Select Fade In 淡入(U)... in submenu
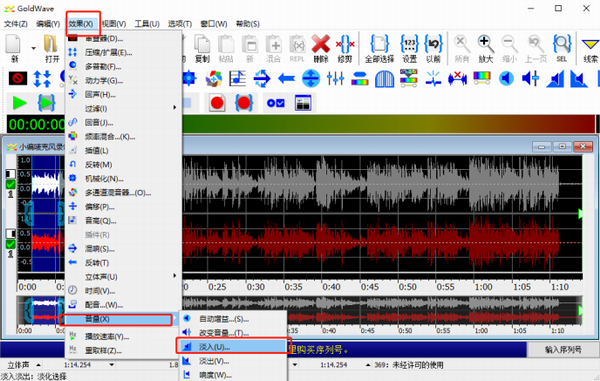 click(x=233, y=347)
